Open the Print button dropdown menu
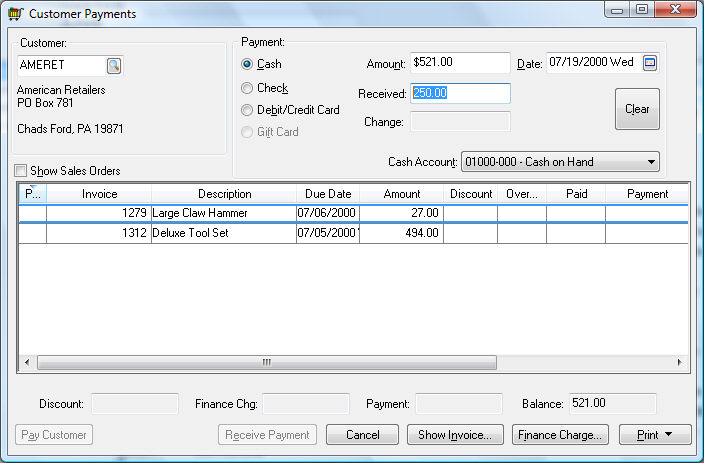The width and height of the screenshot is (704, 463). click(x=654, y=435)
